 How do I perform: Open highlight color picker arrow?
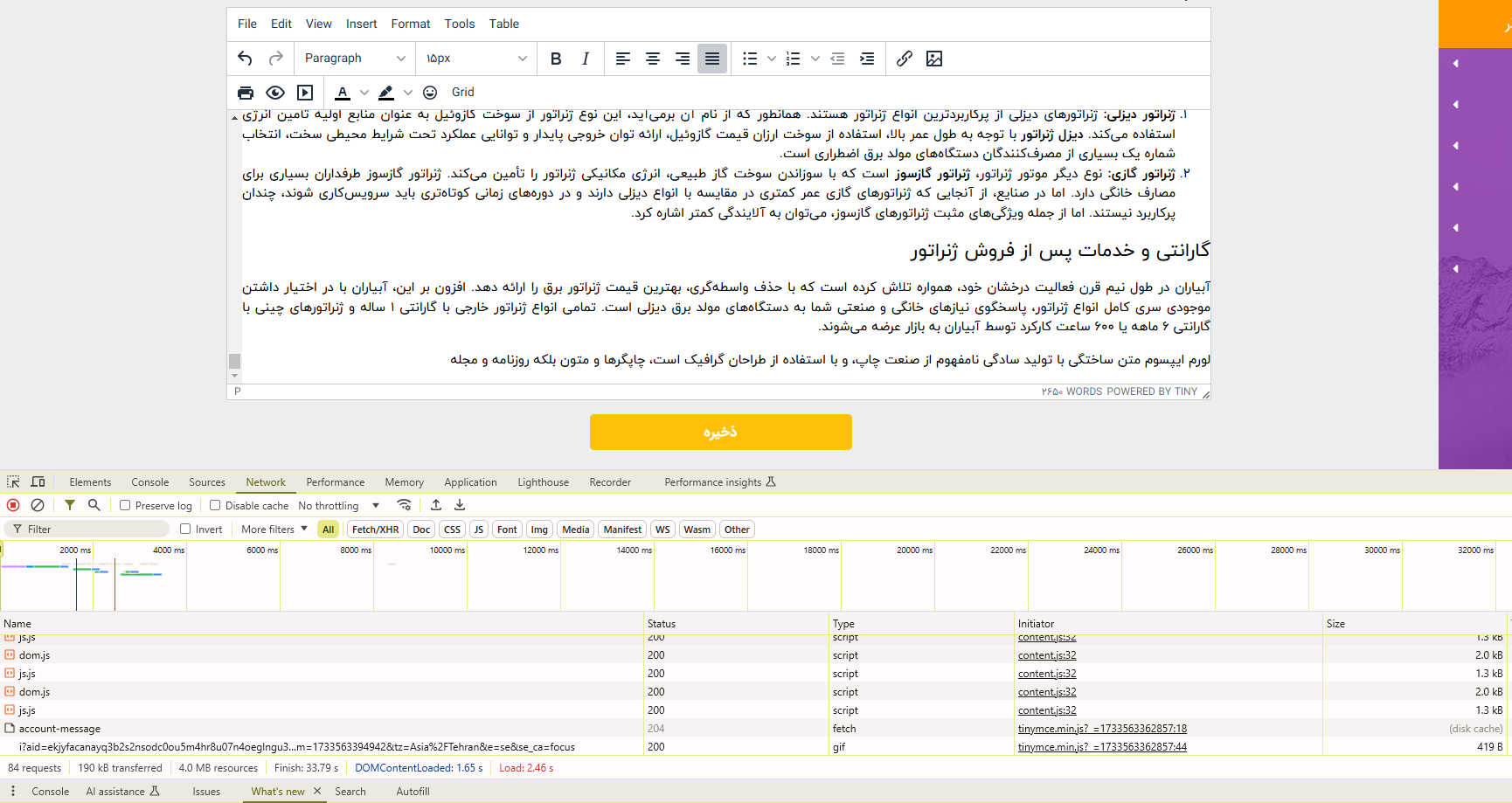(x=408, y=93)
